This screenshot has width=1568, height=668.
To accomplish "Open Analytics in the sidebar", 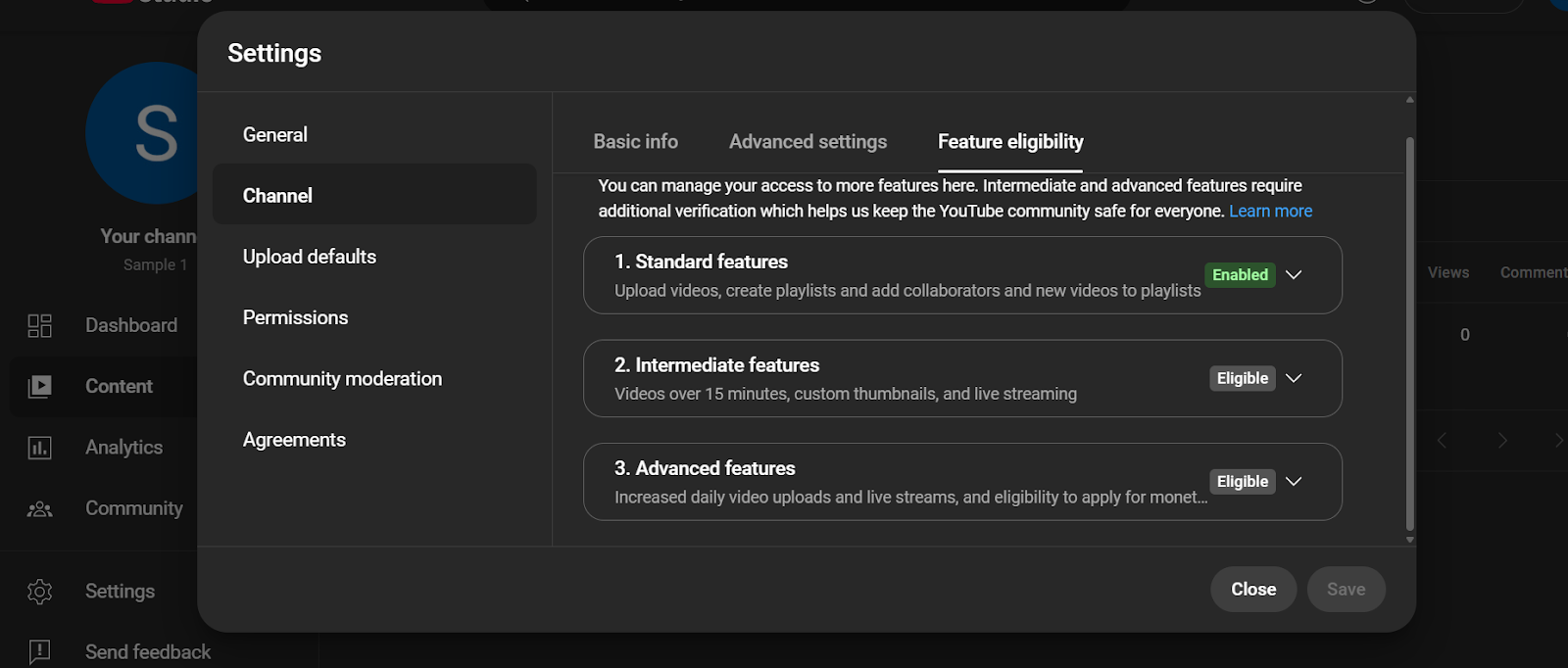I will (x=123, y=448).
